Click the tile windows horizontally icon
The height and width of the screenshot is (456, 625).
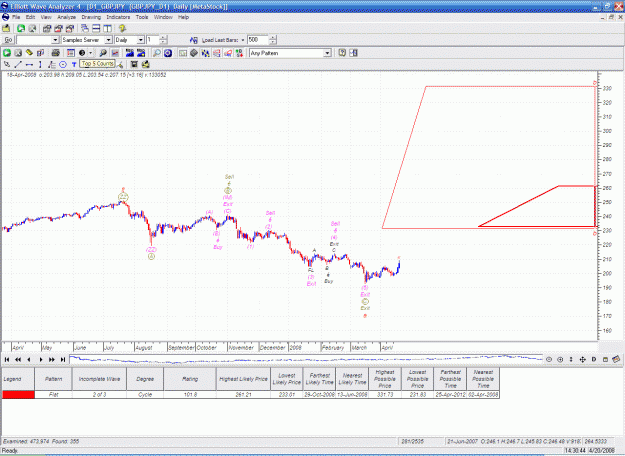96,28
